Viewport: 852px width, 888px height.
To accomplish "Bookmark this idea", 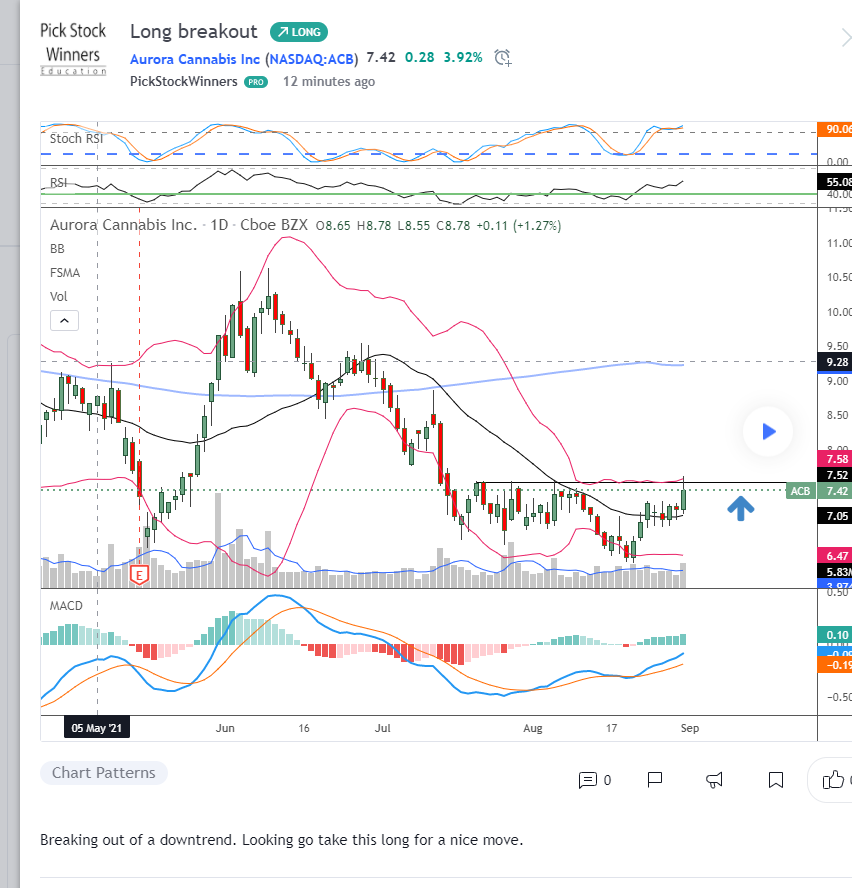I will coord(776,780).
